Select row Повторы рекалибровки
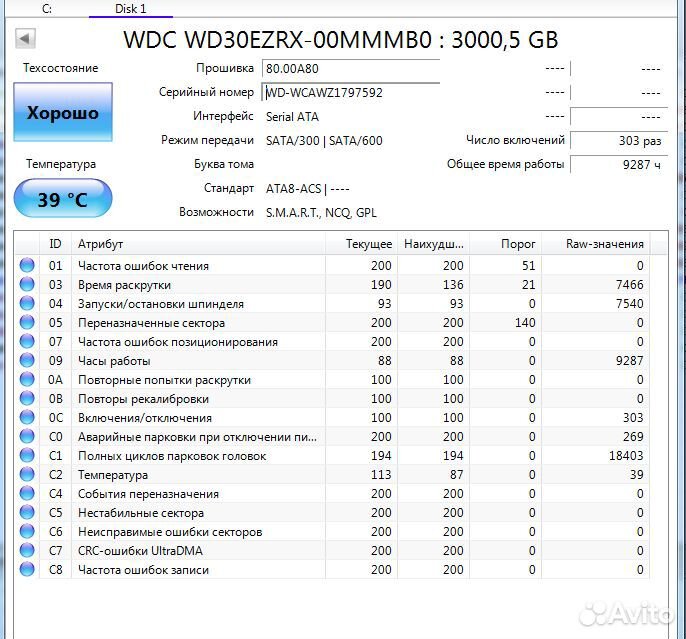This screenshot has width=686, height=639. 332,398
